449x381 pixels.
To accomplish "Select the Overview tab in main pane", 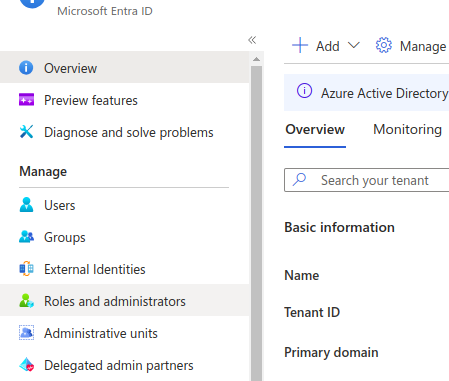I will click(315, 129).
